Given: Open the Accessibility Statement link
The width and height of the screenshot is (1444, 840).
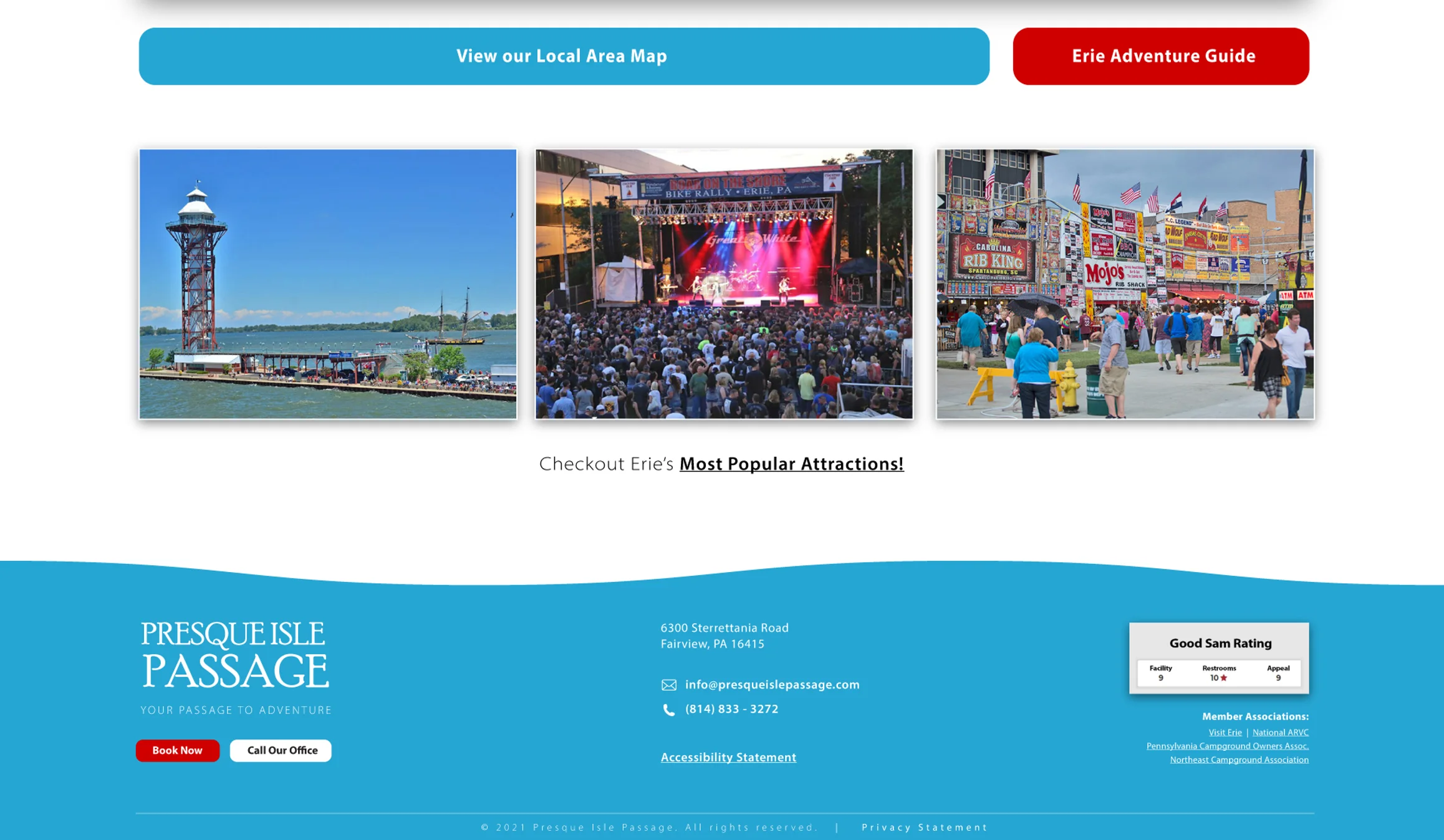Looking at the screenshot, I should pyautogui.click(x=728, y=757).
